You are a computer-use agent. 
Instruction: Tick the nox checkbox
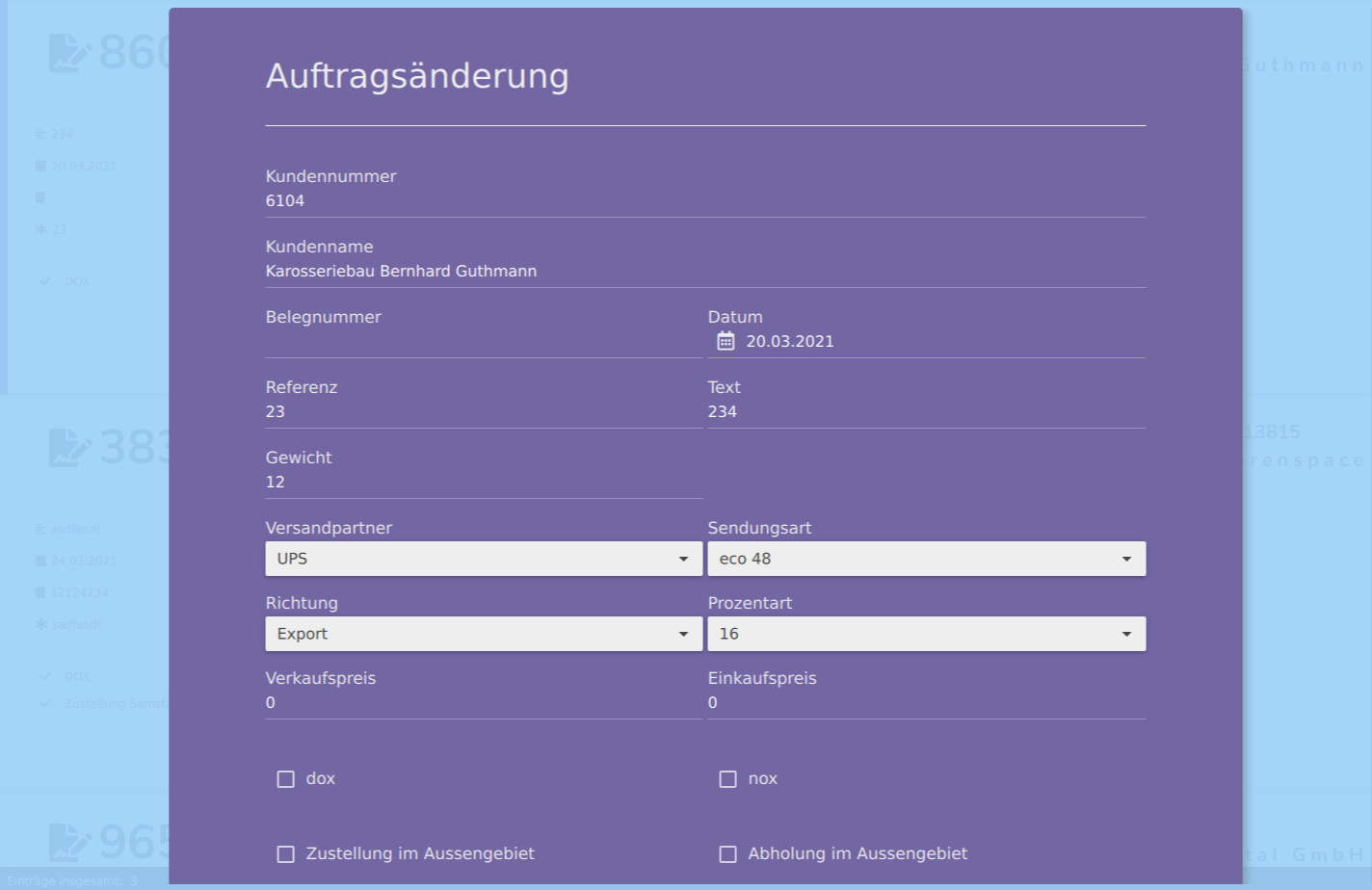click(728, 779)
